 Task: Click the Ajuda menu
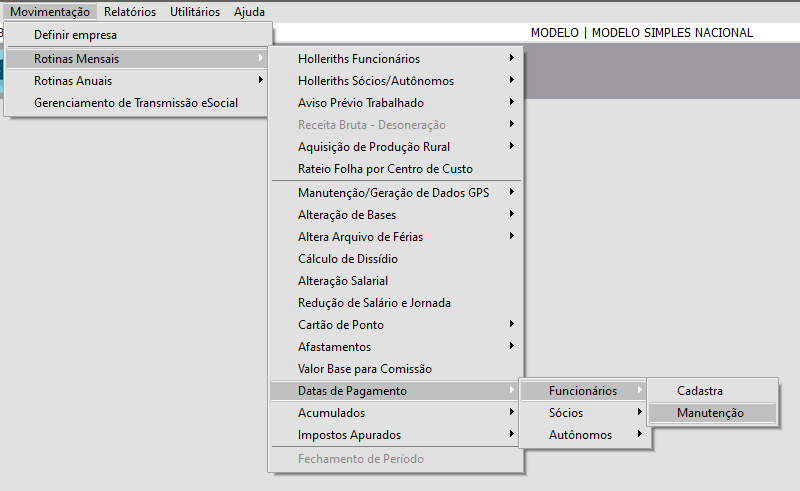click(249, 12)
